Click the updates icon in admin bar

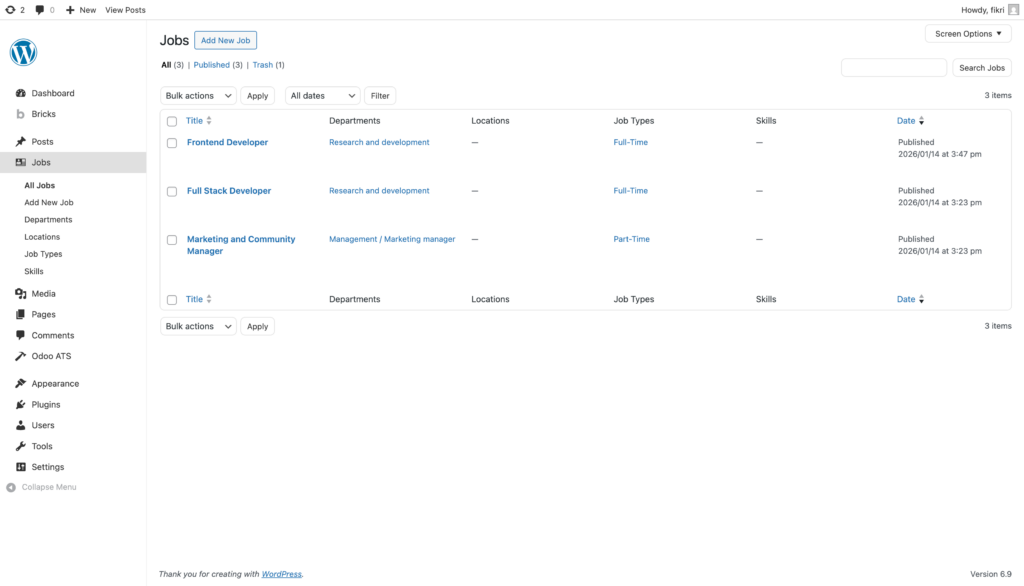[10, 10]
